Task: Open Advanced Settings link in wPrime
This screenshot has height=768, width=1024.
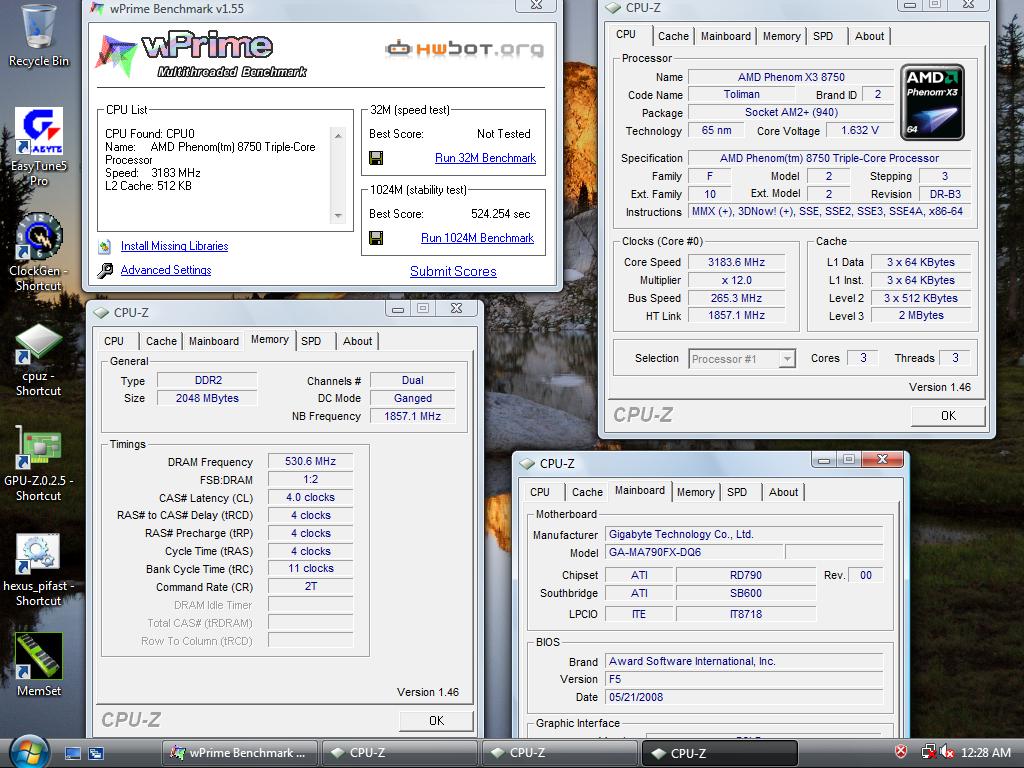Action: point(166,270)
